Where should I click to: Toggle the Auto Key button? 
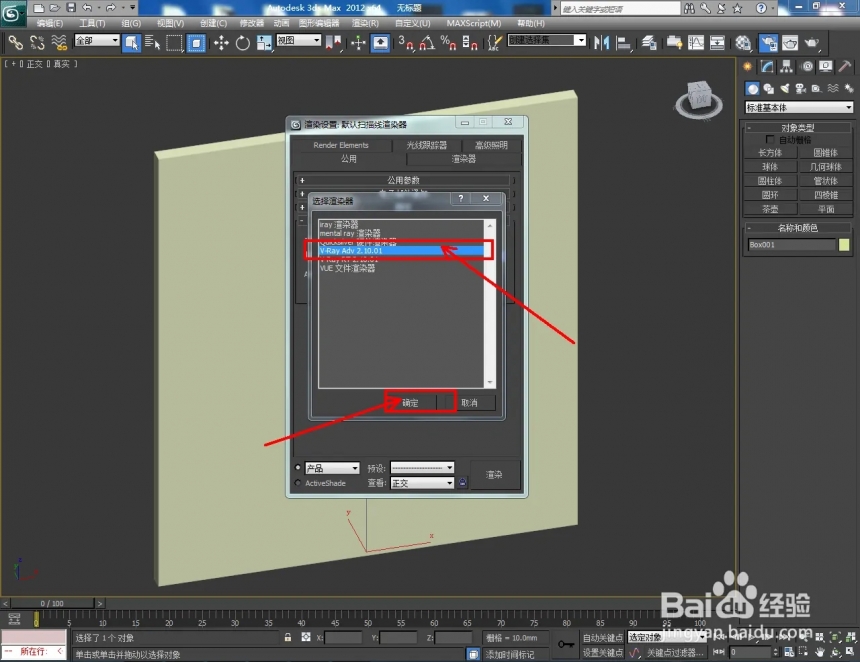click(x=602, y=637)
